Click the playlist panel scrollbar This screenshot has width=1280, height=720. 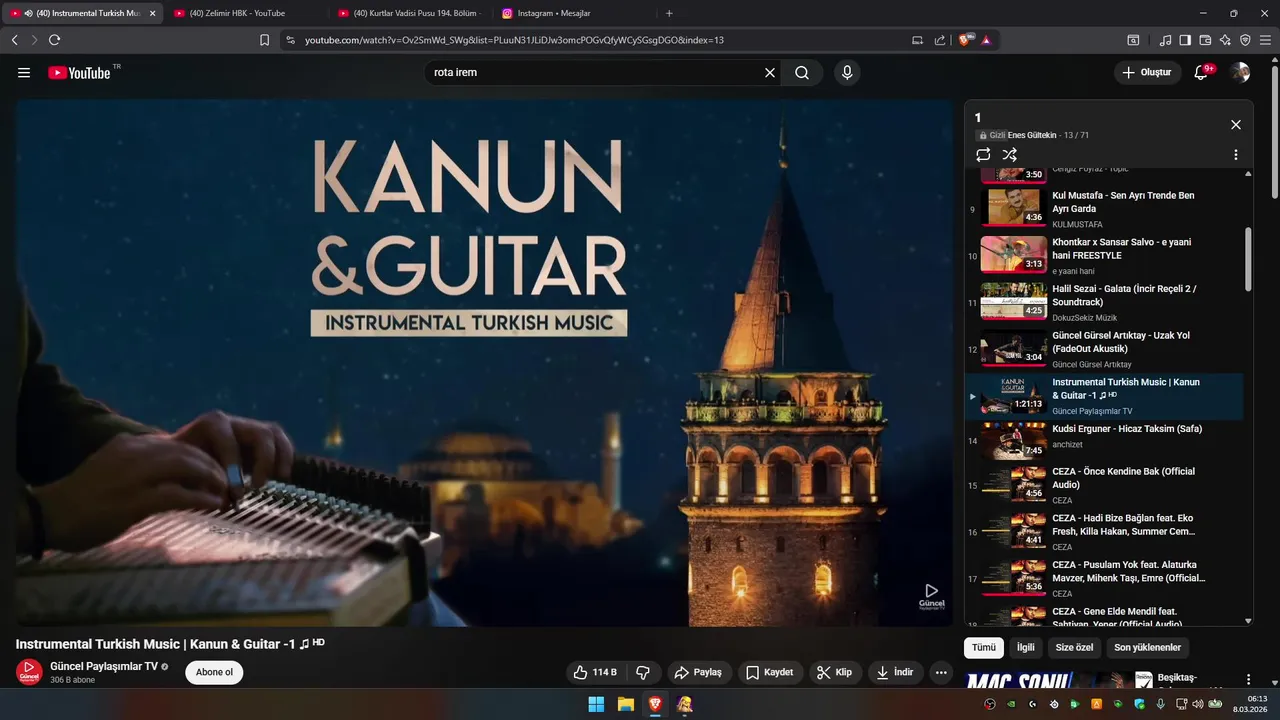[x=1248, y=258]
